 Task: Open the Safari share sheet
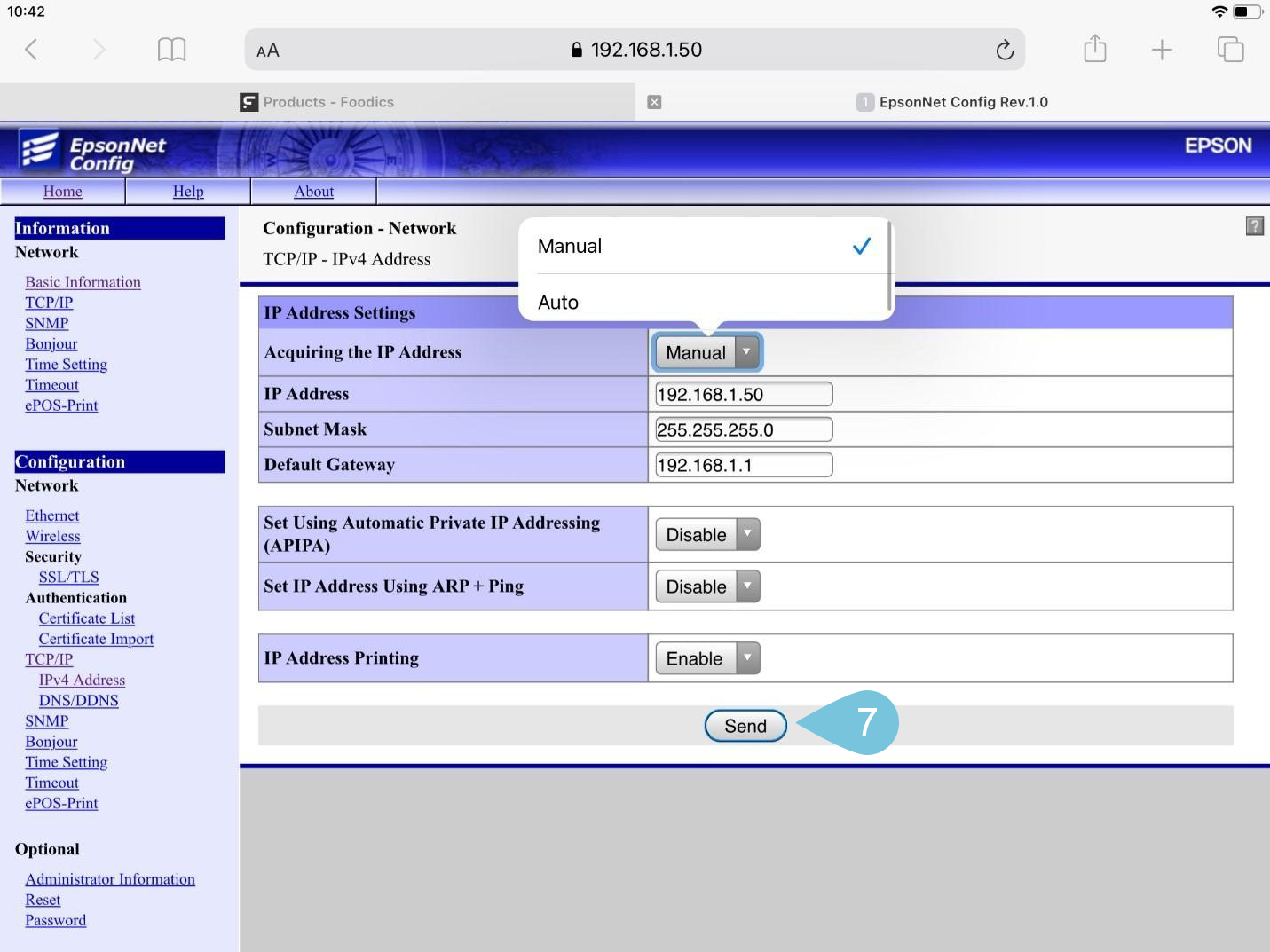1094,49
